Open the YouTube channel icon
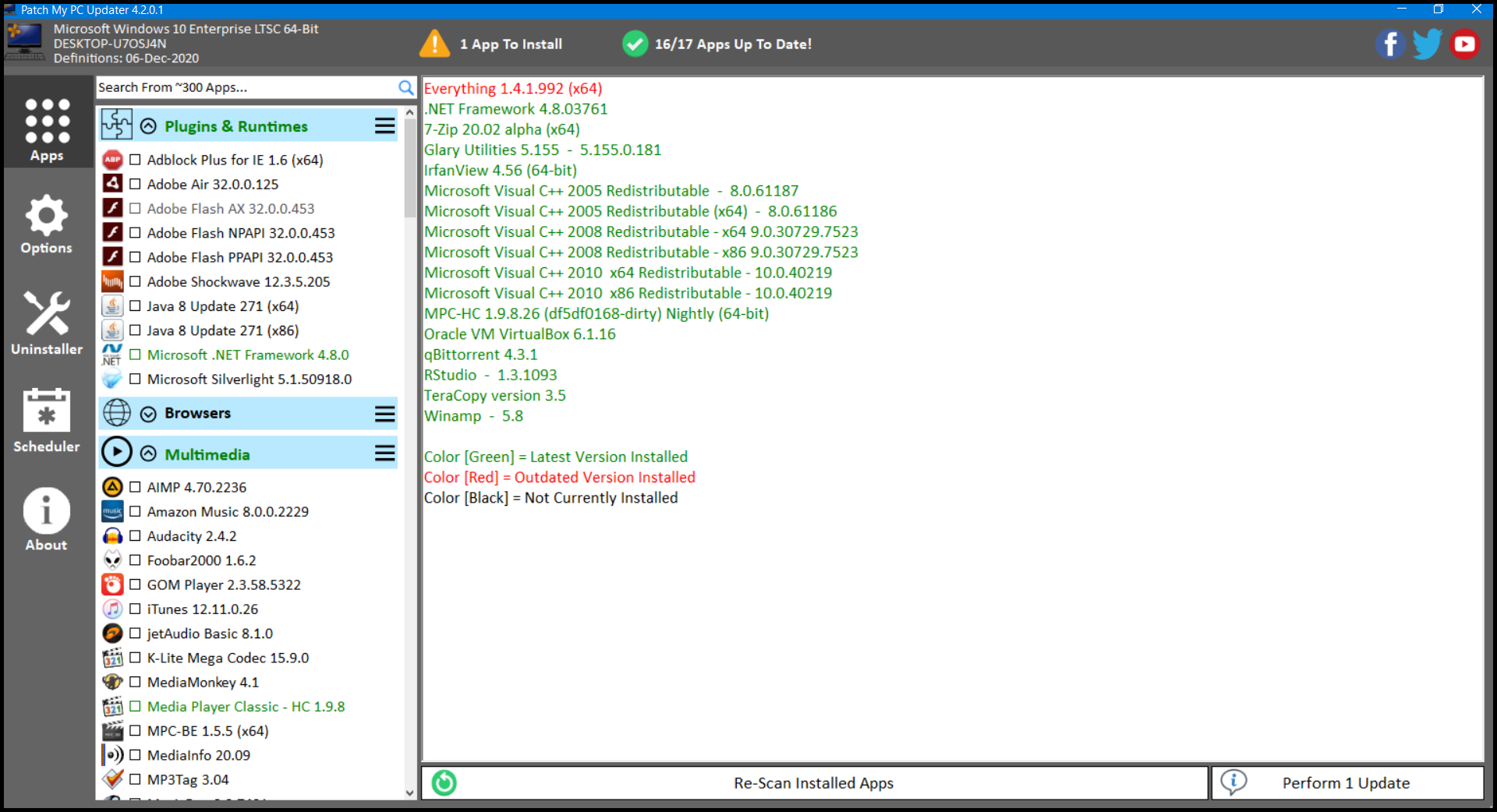1497x812 pixels. 1464,44
